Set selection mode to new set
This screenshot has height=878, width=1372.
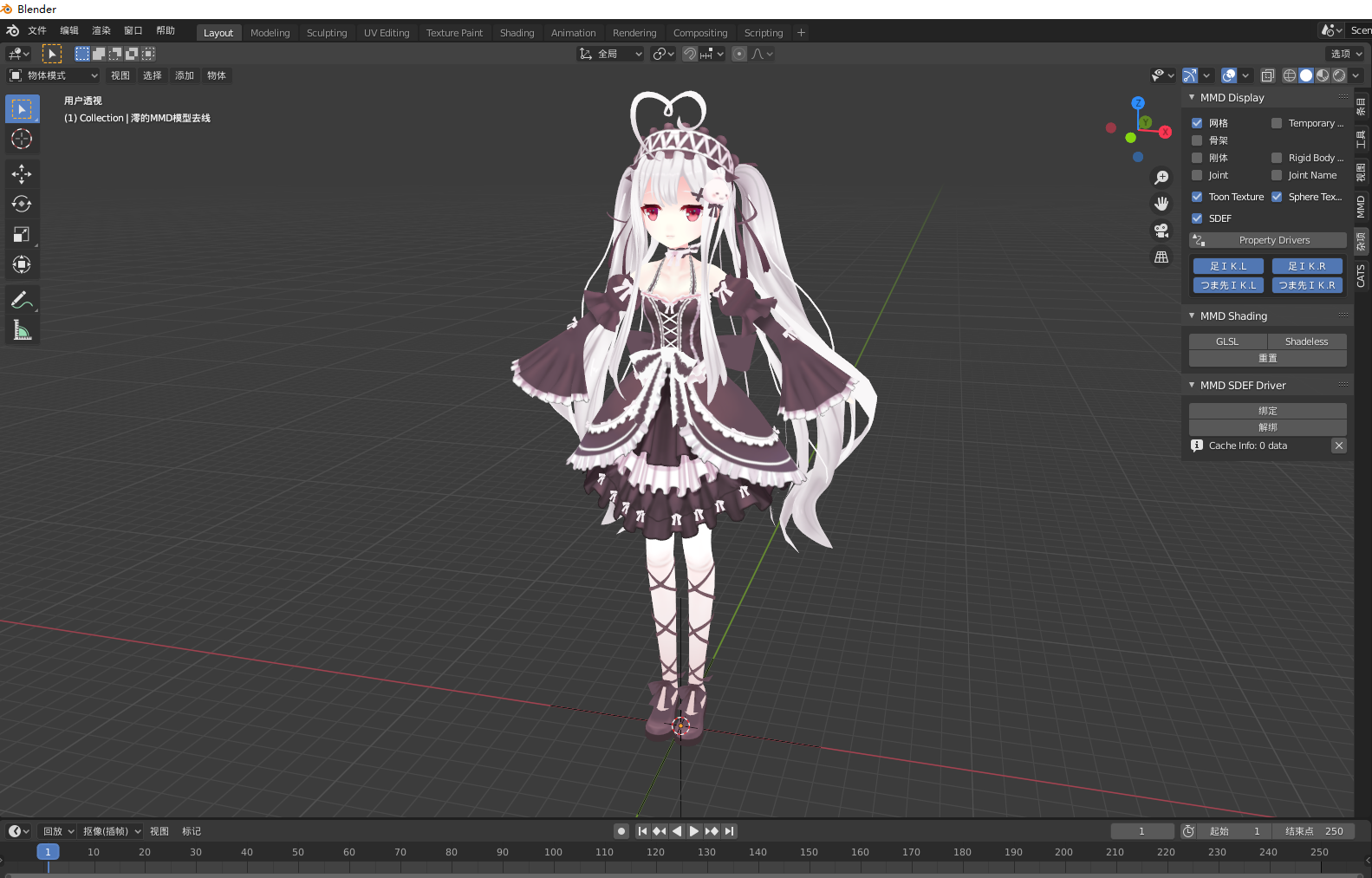click(x=82, y=54)
